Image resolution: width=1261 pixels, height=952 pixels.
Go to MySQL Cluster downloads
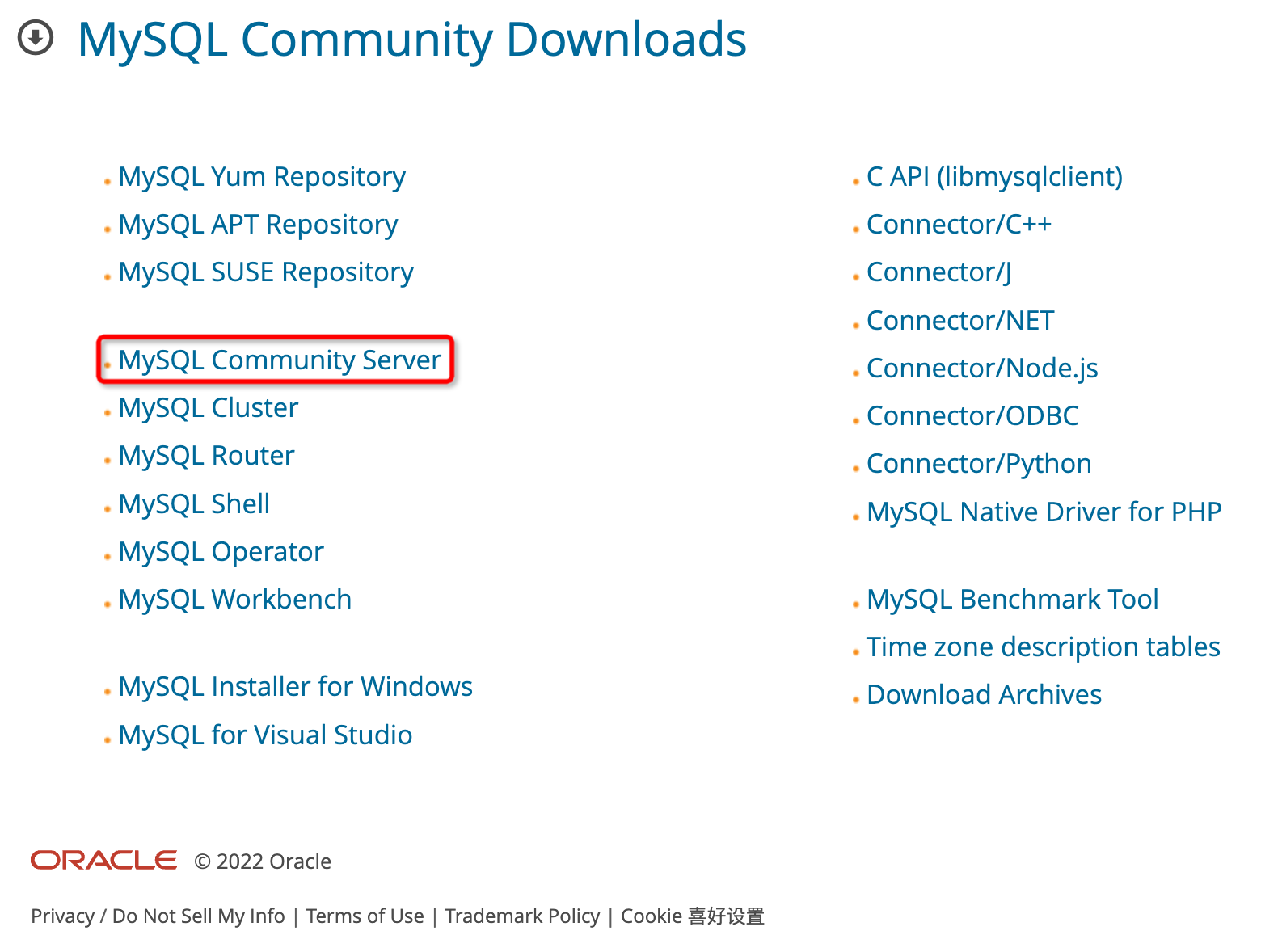click(209, 408)
